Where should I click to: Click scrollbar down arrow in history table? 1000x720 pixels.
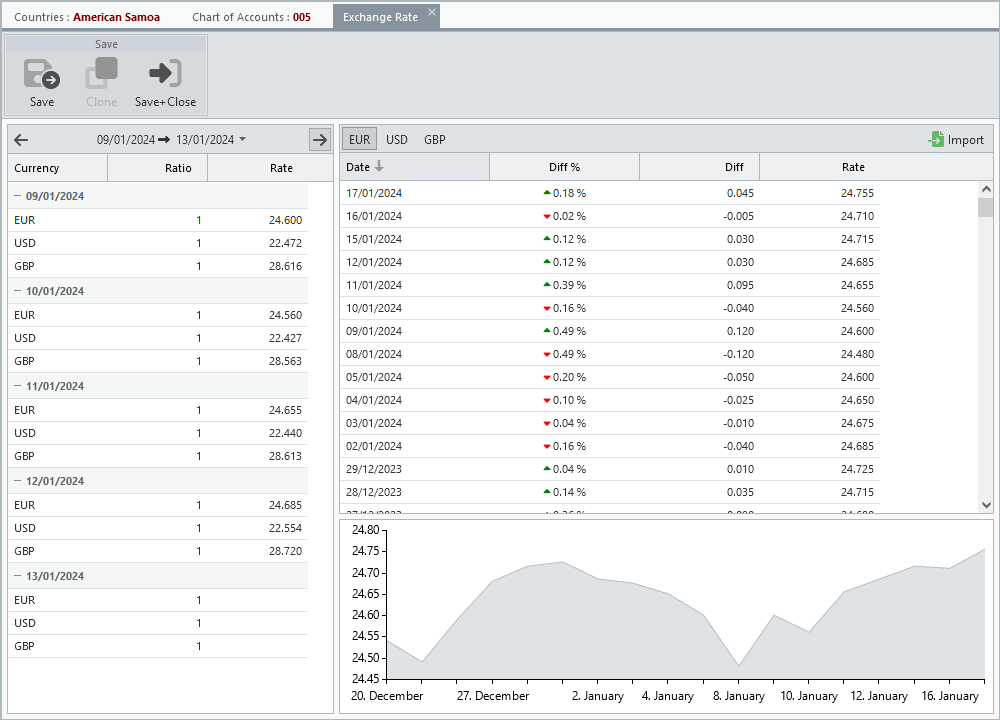pos(986,504)
